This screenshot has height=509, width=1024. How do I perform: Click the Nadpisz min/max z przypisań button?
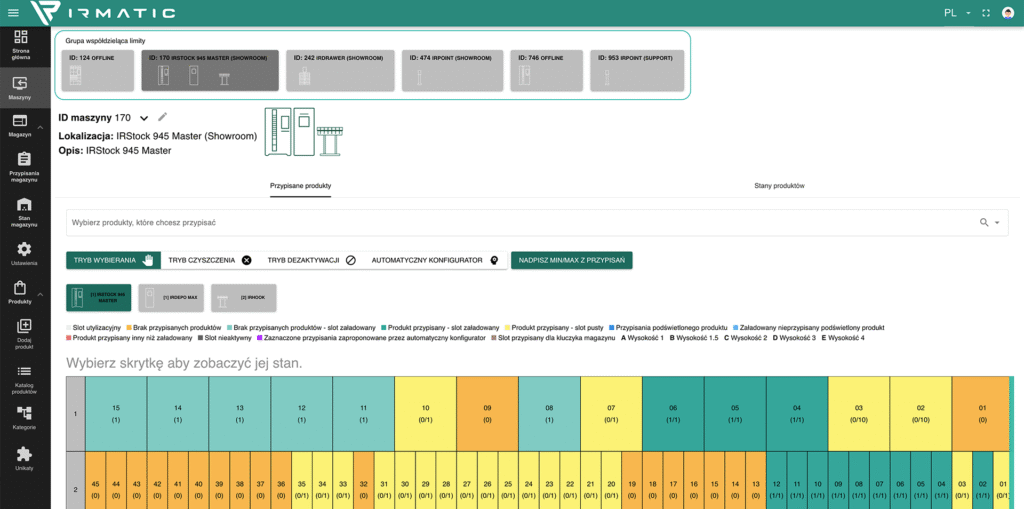pos(571,260)
